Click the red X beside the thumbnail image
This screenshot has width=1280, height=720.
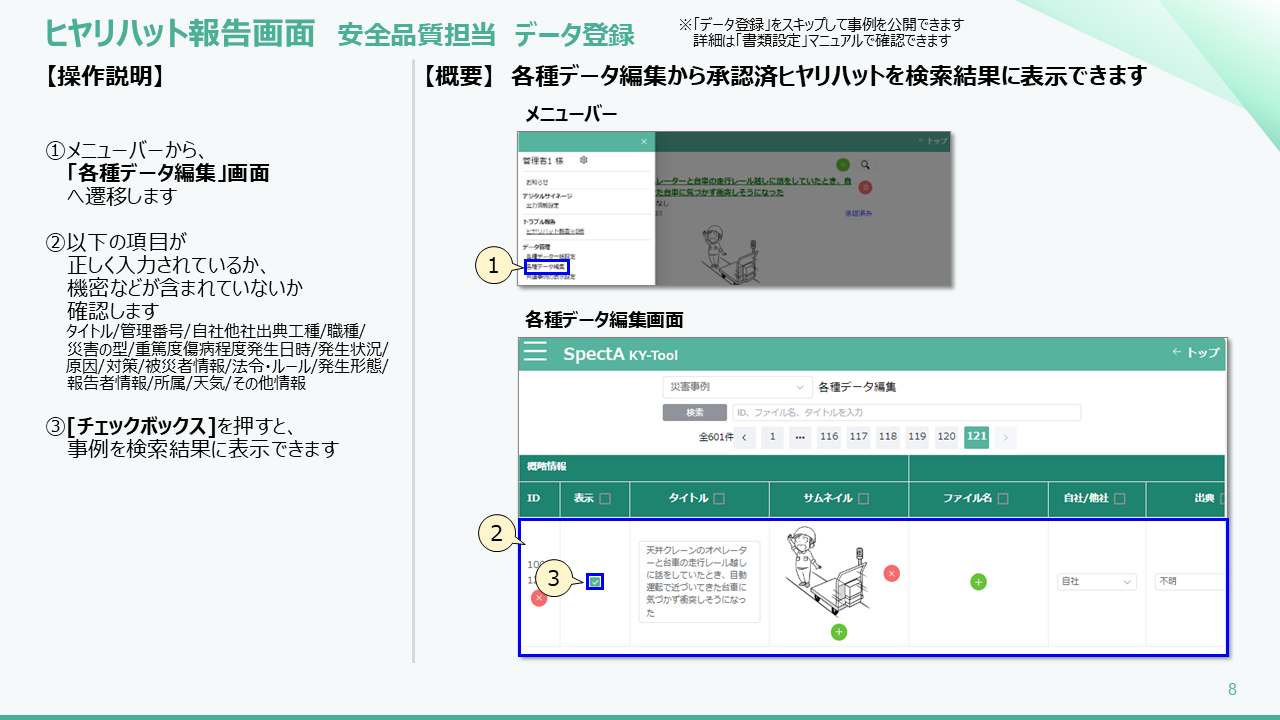click(x=891, y=573)
